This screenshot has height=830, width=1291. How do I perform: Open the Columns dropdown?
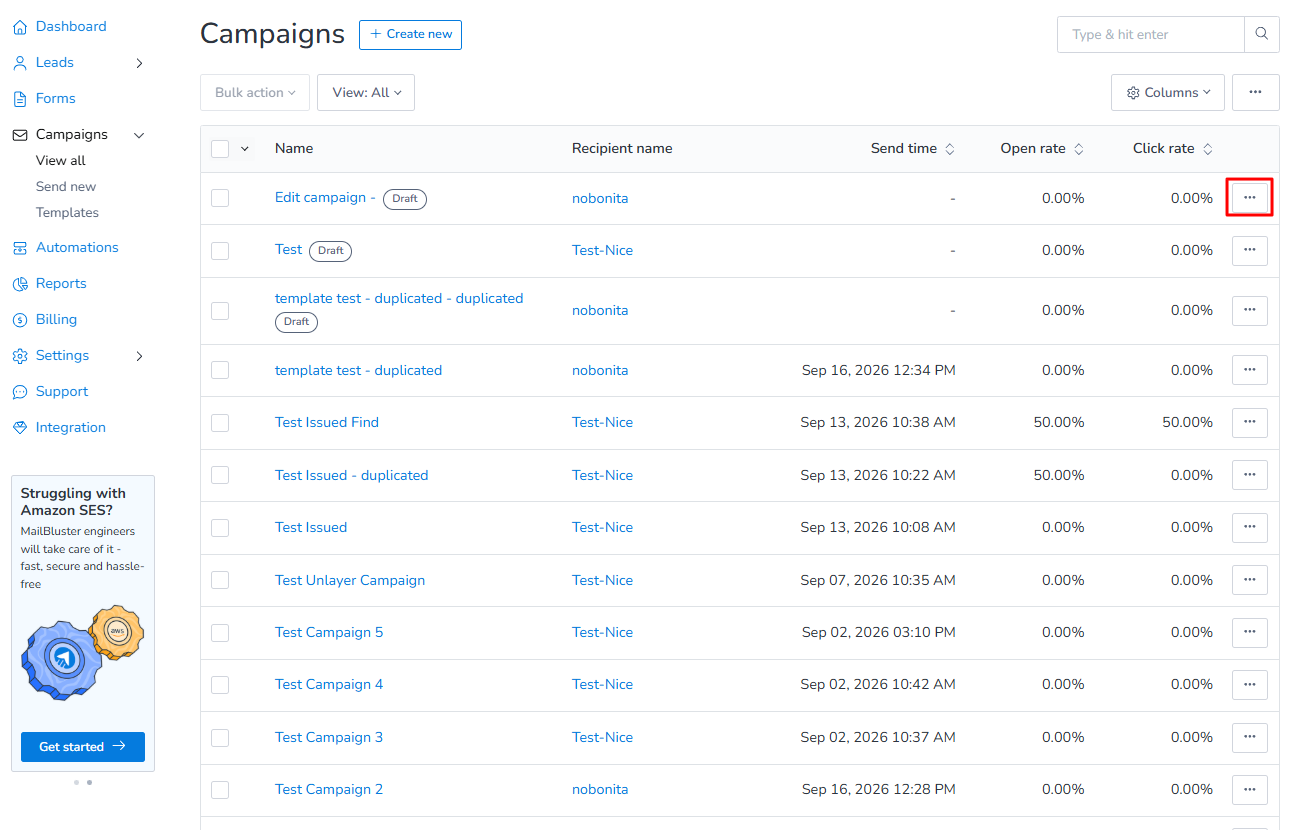point(1168,92)
